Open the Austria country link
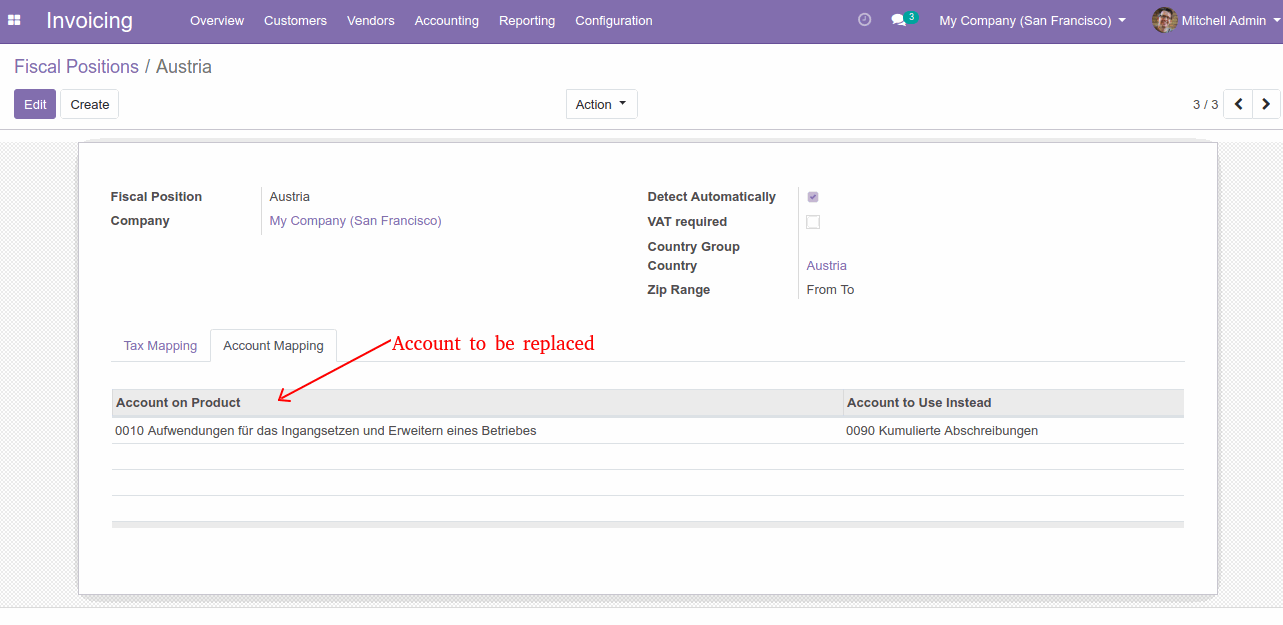The image size is (1283, 625). pos(827,266)
